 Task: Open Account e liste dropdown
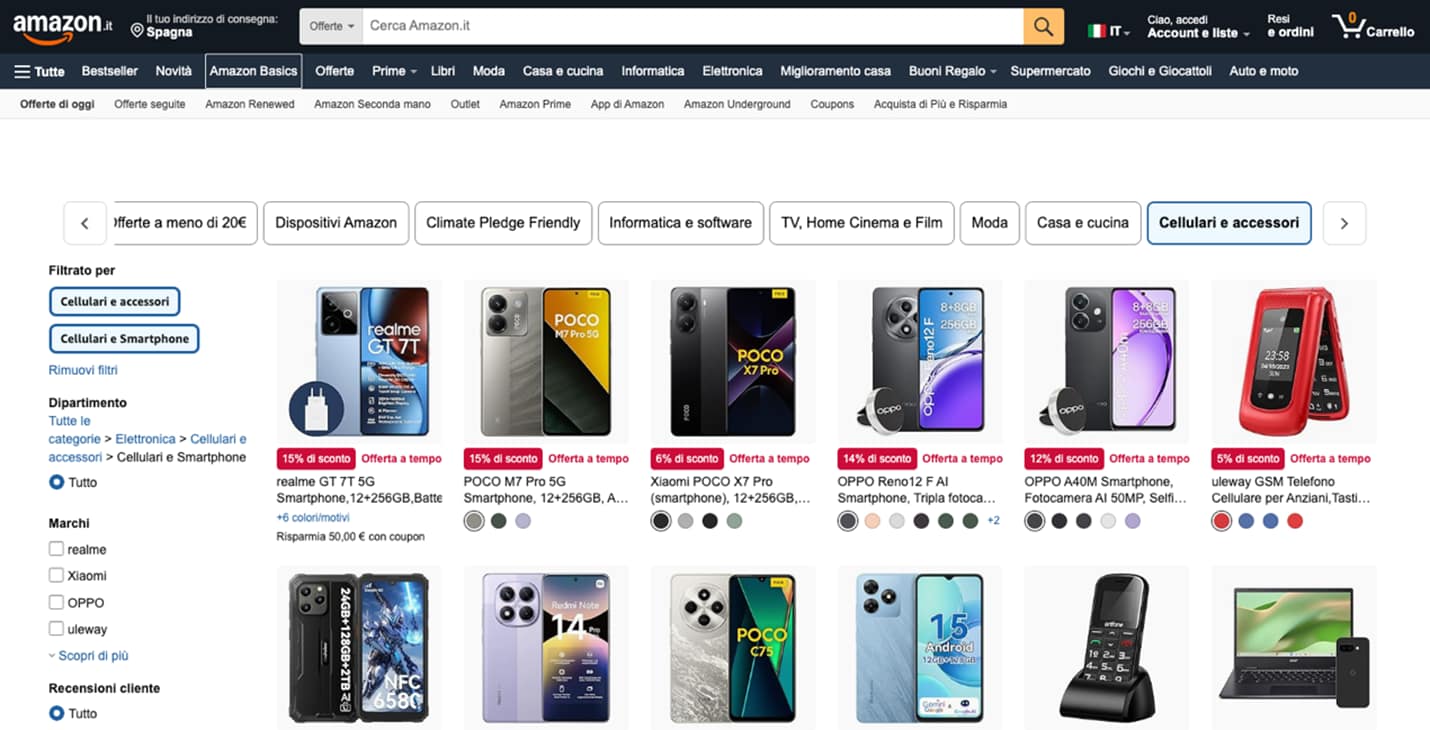tap(1198, 33)
